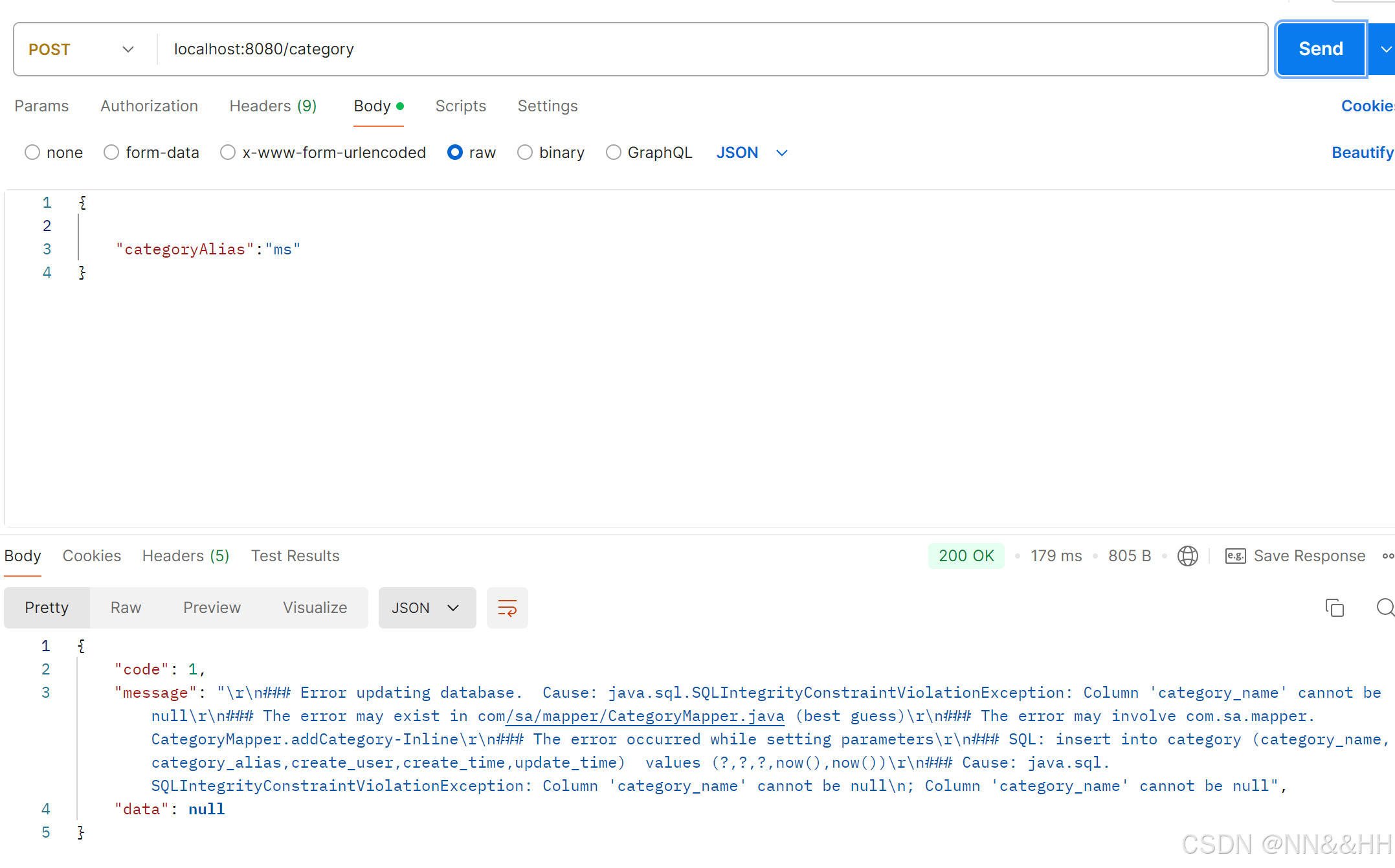Select the Pretty response view
Viewport: 1395px width, 868px height.
47,607
